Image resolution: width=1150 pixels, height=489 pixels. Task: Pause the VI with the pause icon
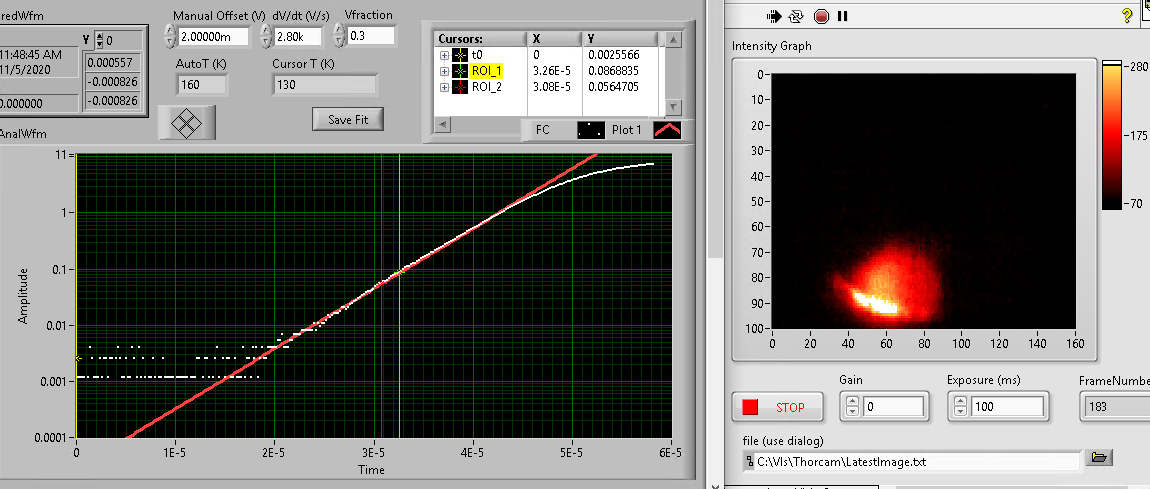[843, 16]
